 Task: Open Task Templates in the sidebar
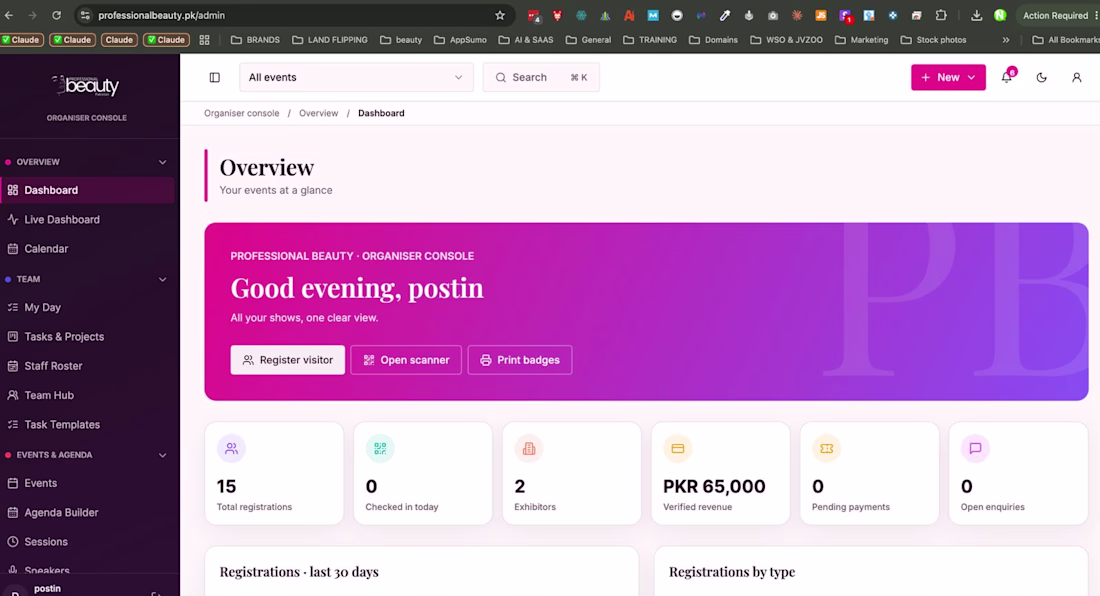click(x=88, y=425)
